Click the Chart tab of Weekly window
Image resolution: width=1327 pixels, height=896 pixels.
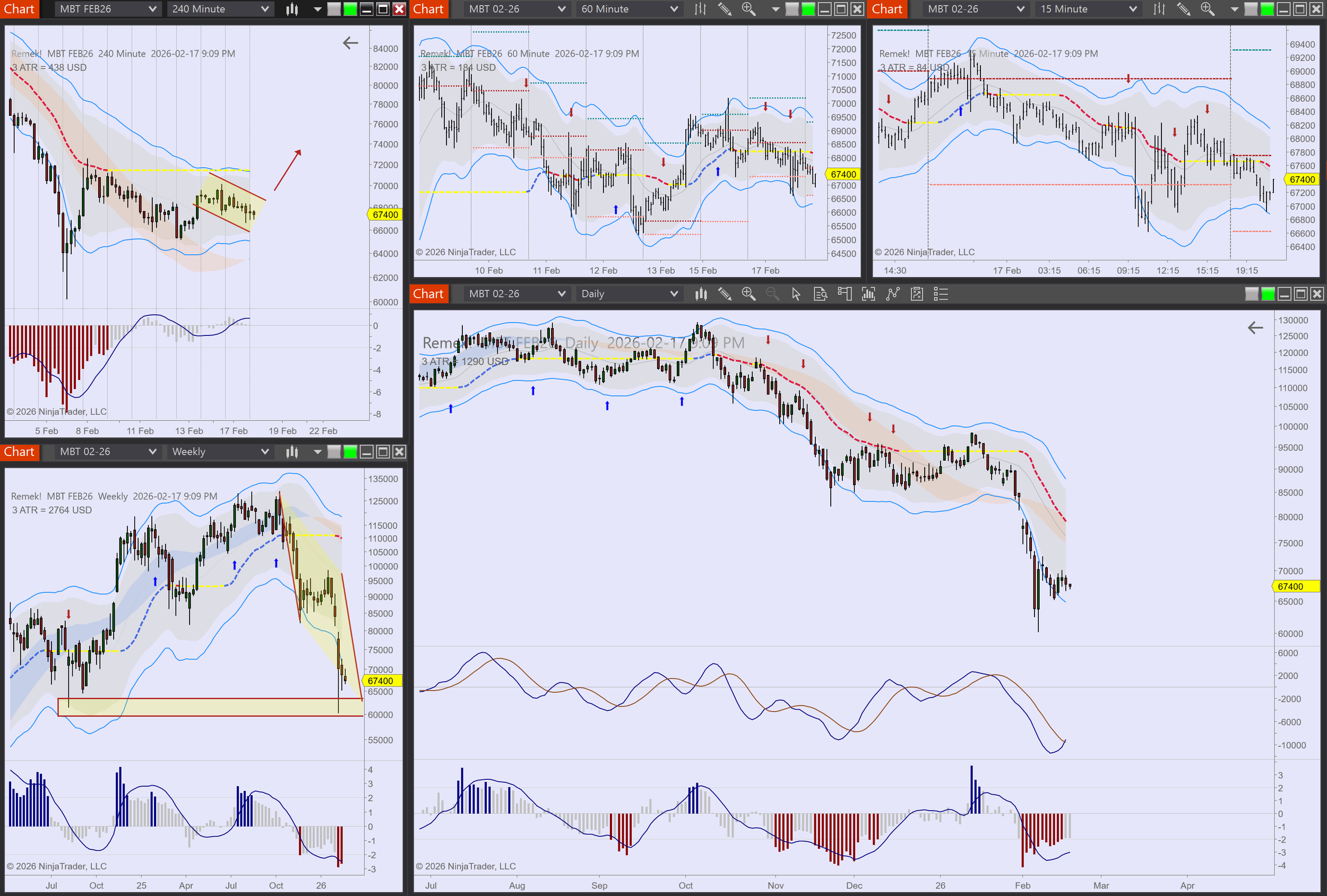click(20, 452)
